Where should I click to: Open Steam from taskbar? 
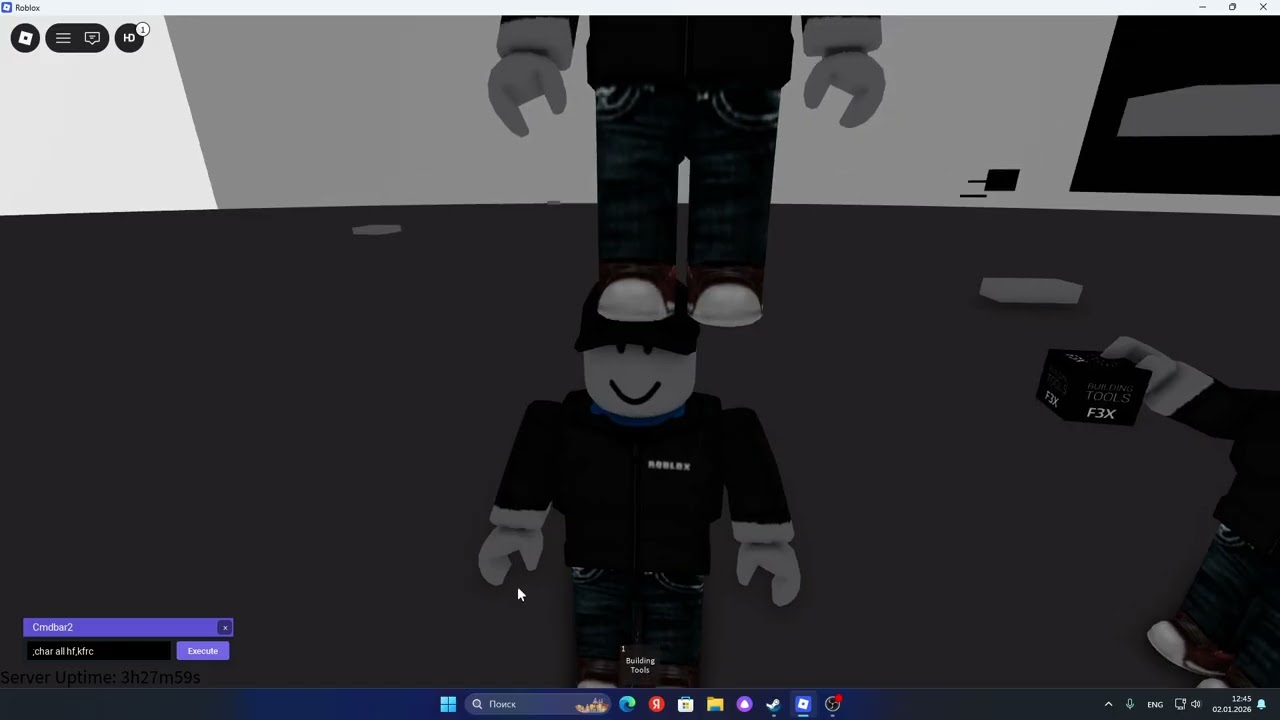pos(773,704)
